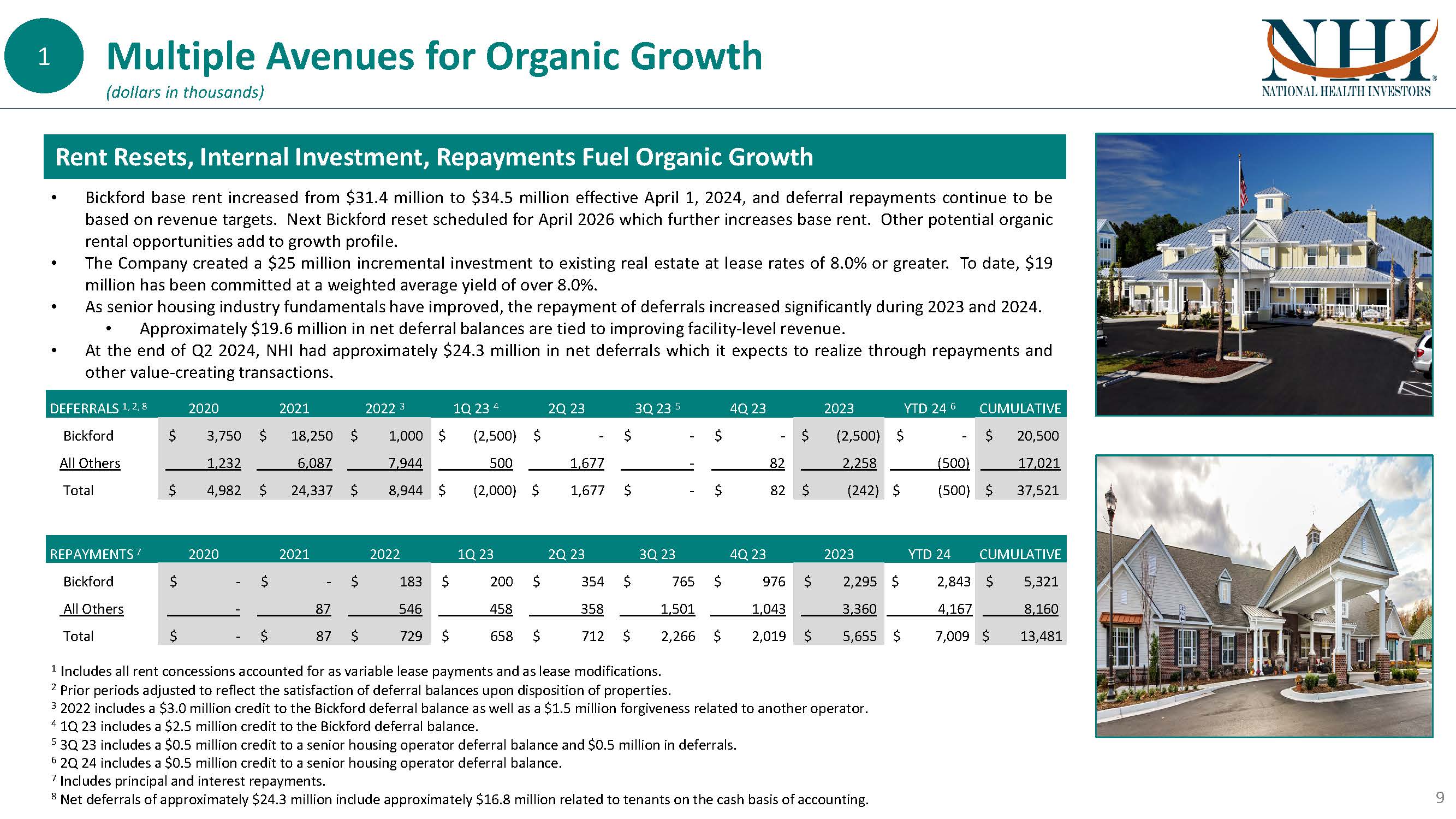This screenshot has height=819, width=1456.
Task: Click the All Others underlined row label
Action: [90, 463]
